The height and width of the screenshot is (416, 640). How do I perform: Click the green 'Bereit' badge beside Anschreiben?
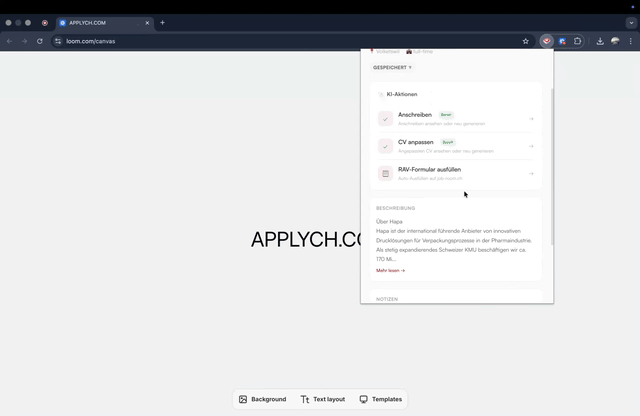click(446, 115)
